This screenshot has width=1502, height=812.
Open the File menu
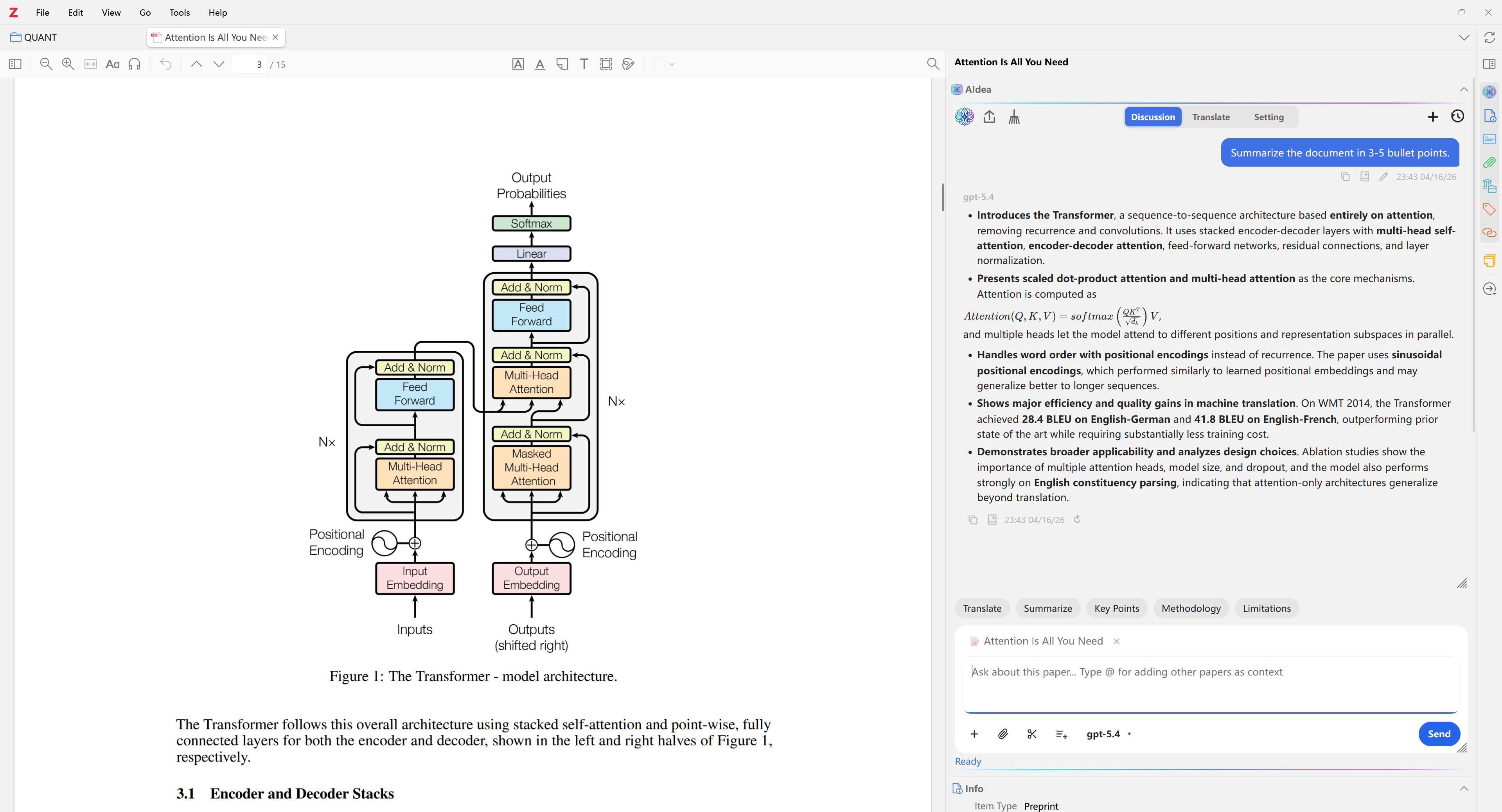click(x=43, y=12)
